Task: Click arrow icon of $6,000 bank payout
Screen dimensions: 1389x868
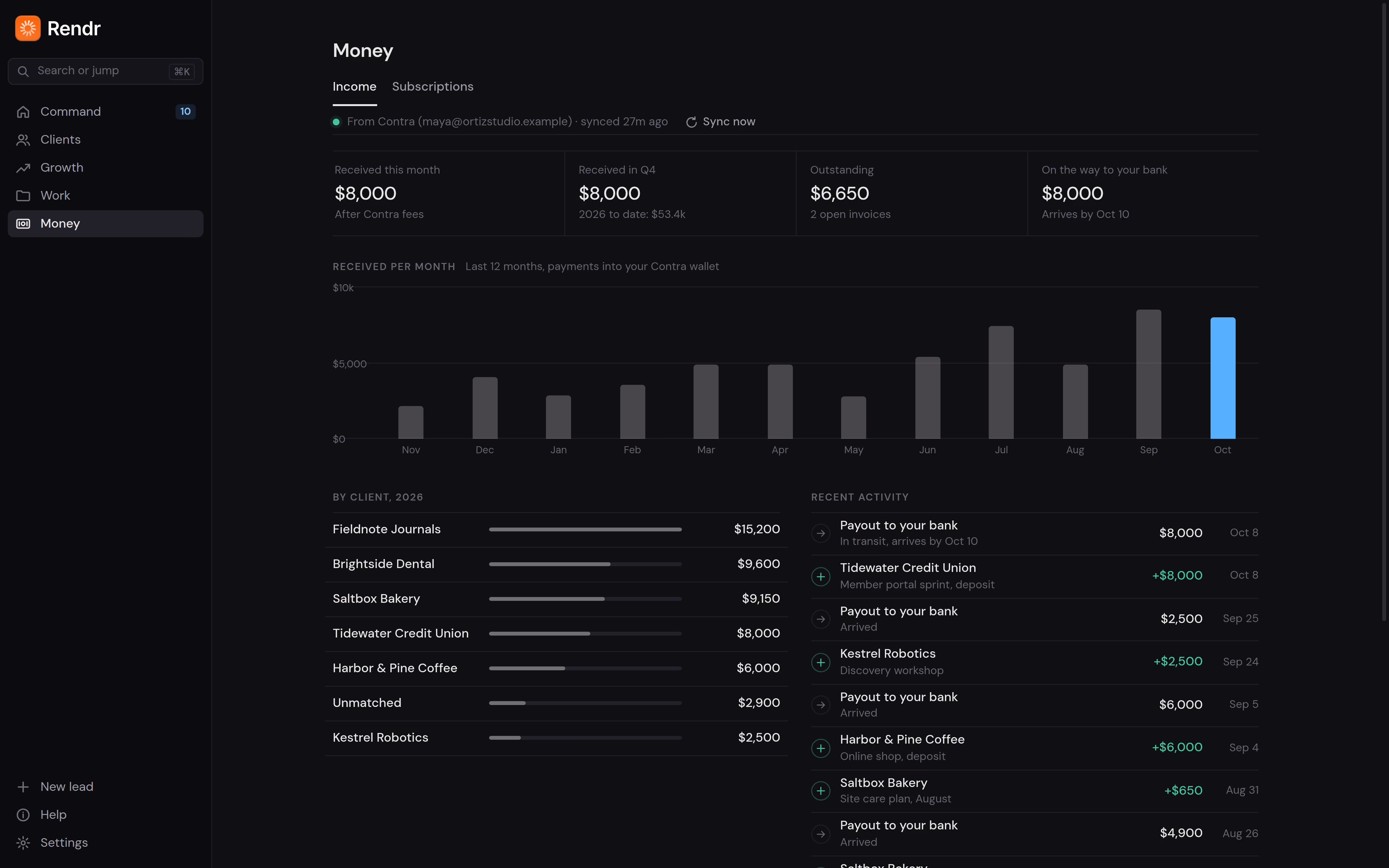Action: pyautogui.click(x=821, y=705)
